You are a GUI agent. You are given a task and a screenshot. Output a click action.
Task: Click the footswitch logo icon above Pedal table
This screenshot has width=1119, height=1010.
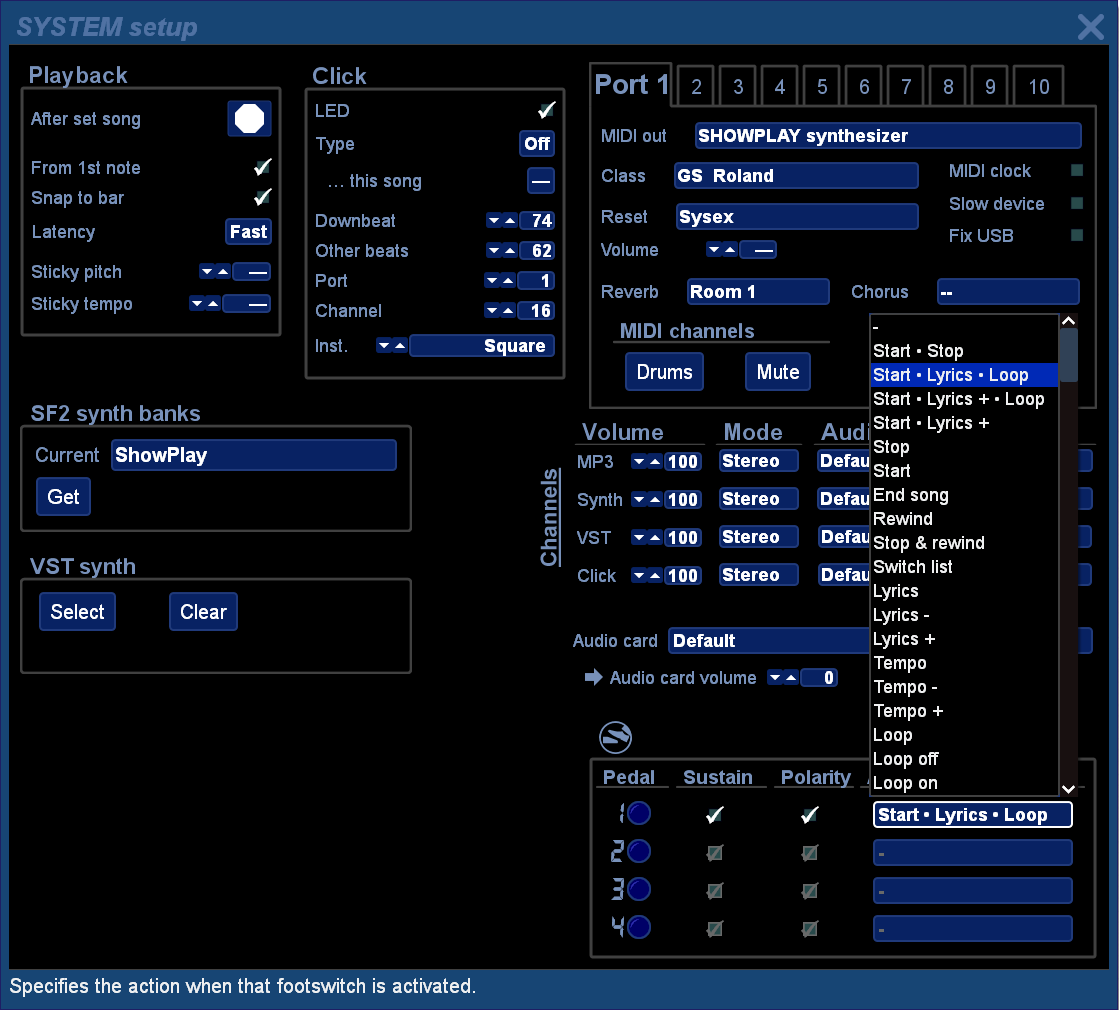tap(615, 738)
